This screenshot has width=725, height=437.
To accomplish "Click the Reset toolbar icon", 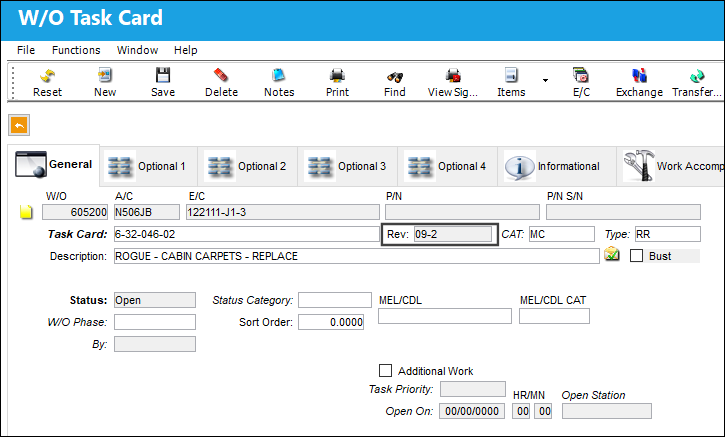I will click(x=47, y=76).
